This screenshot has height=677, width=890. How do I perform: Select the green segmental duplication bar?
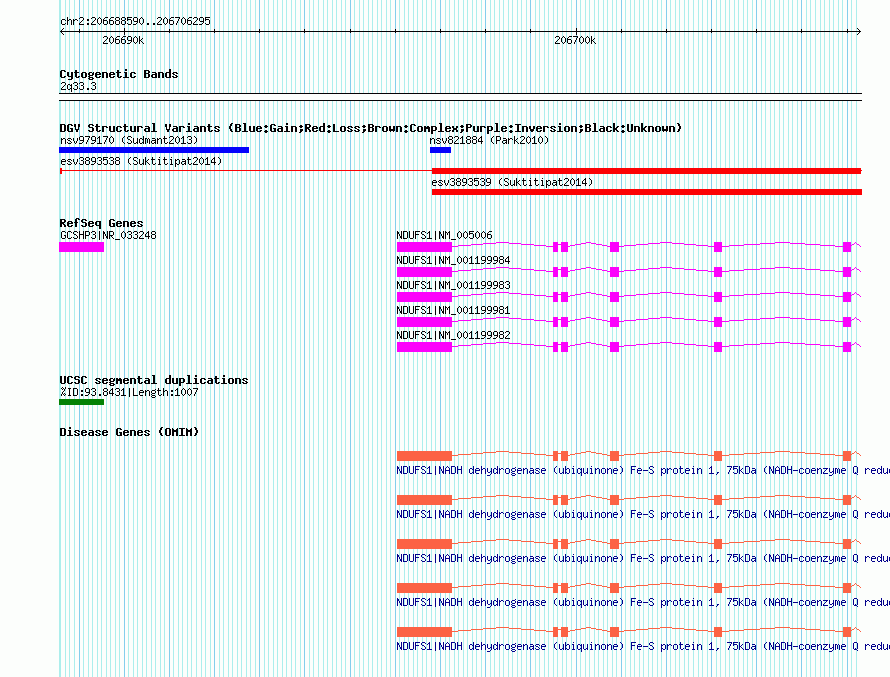coord(82,402)
